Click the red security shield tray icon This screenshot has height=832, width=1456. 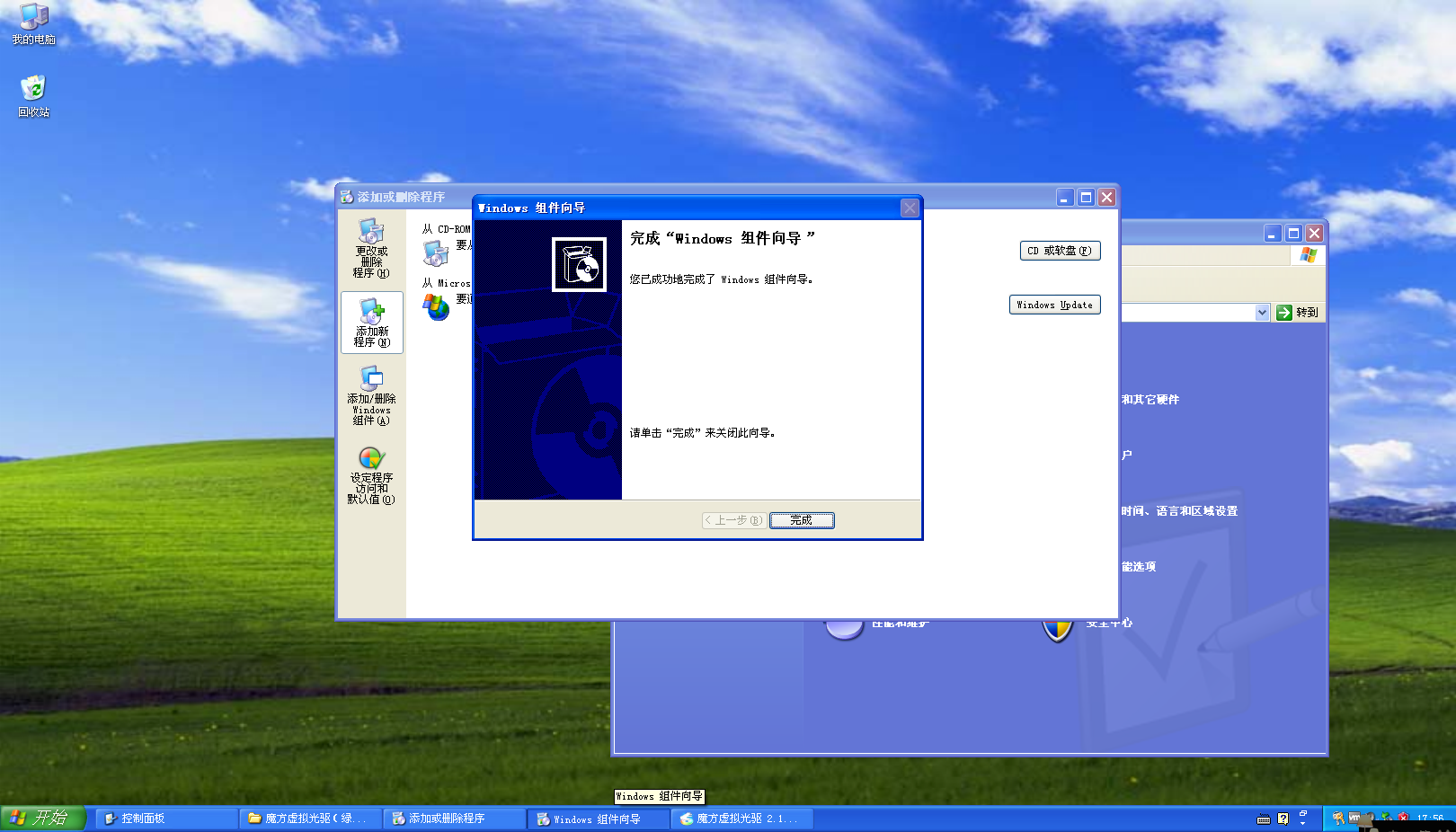coord(1403,818)
